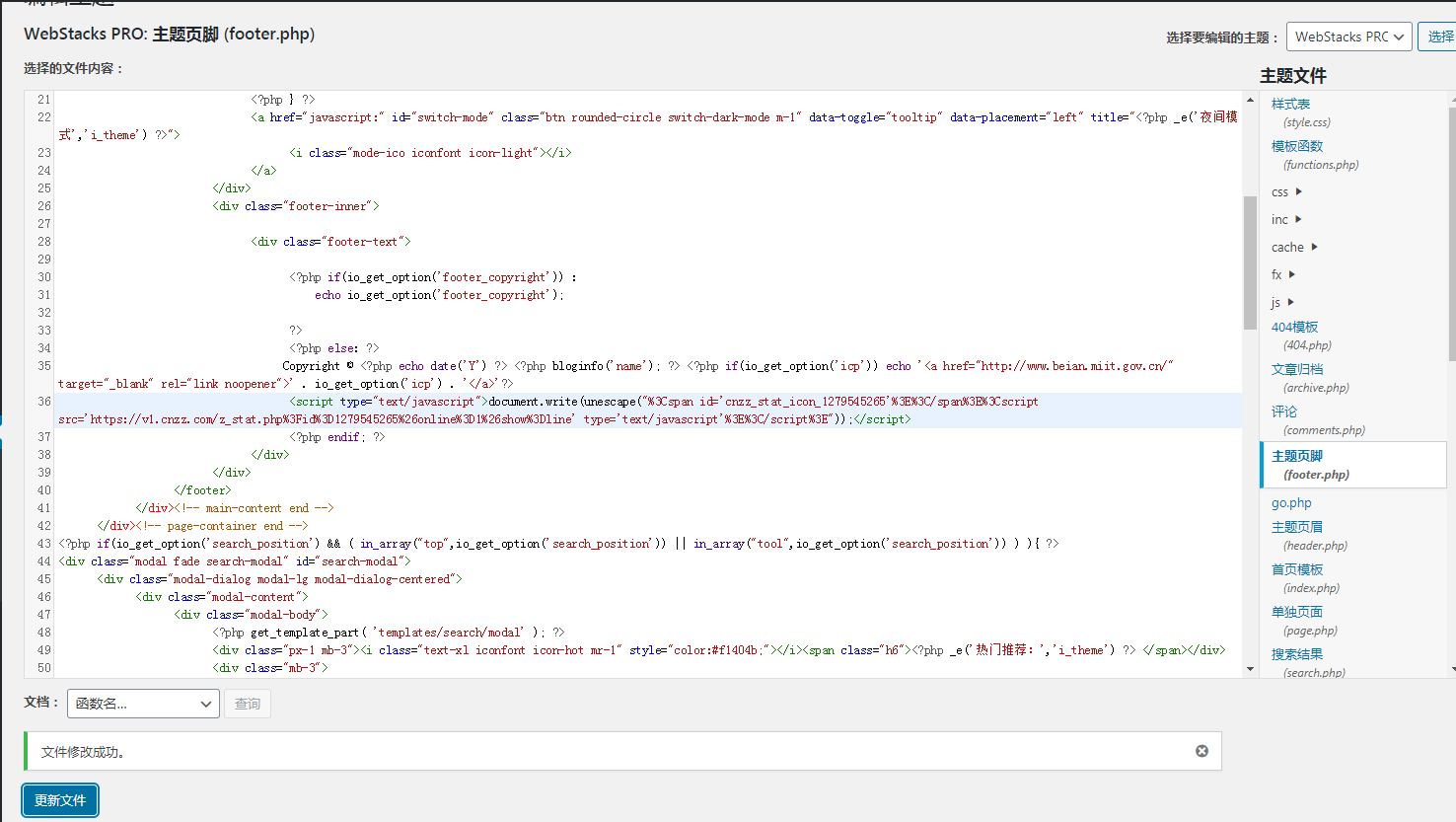Open the go.php file

pyautogui.click(x=1291, y=503)
